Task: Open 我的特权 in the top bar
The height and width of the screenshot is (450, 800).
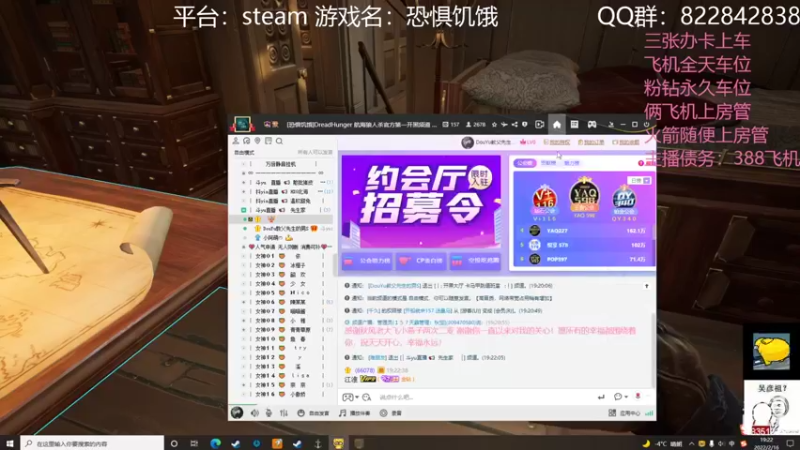Action: point(557,142)
